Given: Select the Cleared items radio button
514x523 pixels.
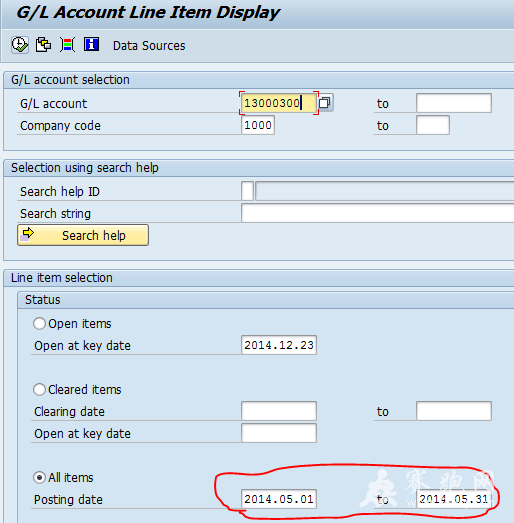Looking at the screenshot, I should [x=39, y=390].
